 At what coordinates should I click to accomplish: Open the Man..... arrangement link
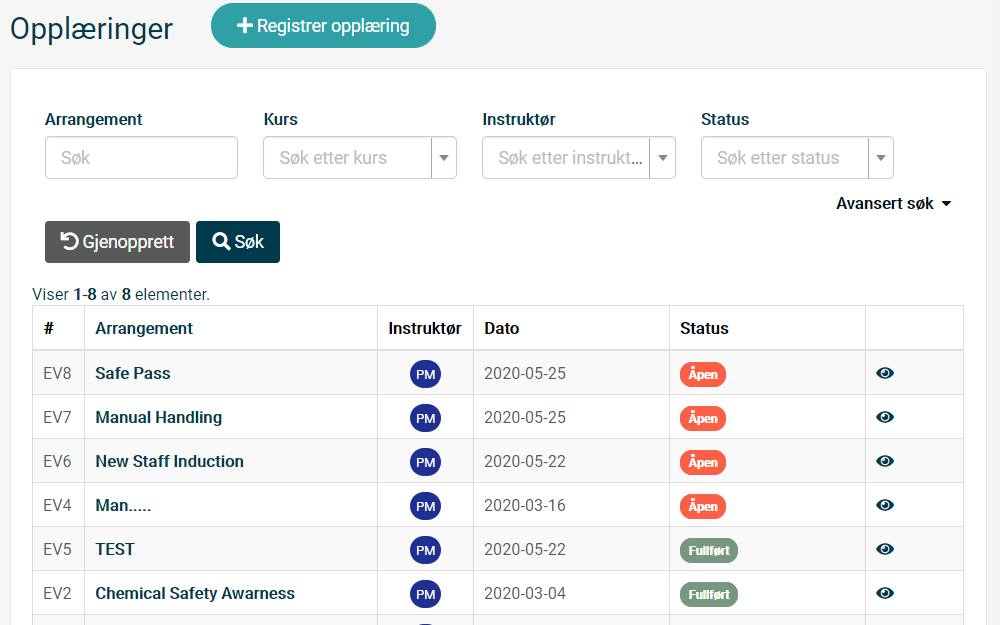point(123,505)
